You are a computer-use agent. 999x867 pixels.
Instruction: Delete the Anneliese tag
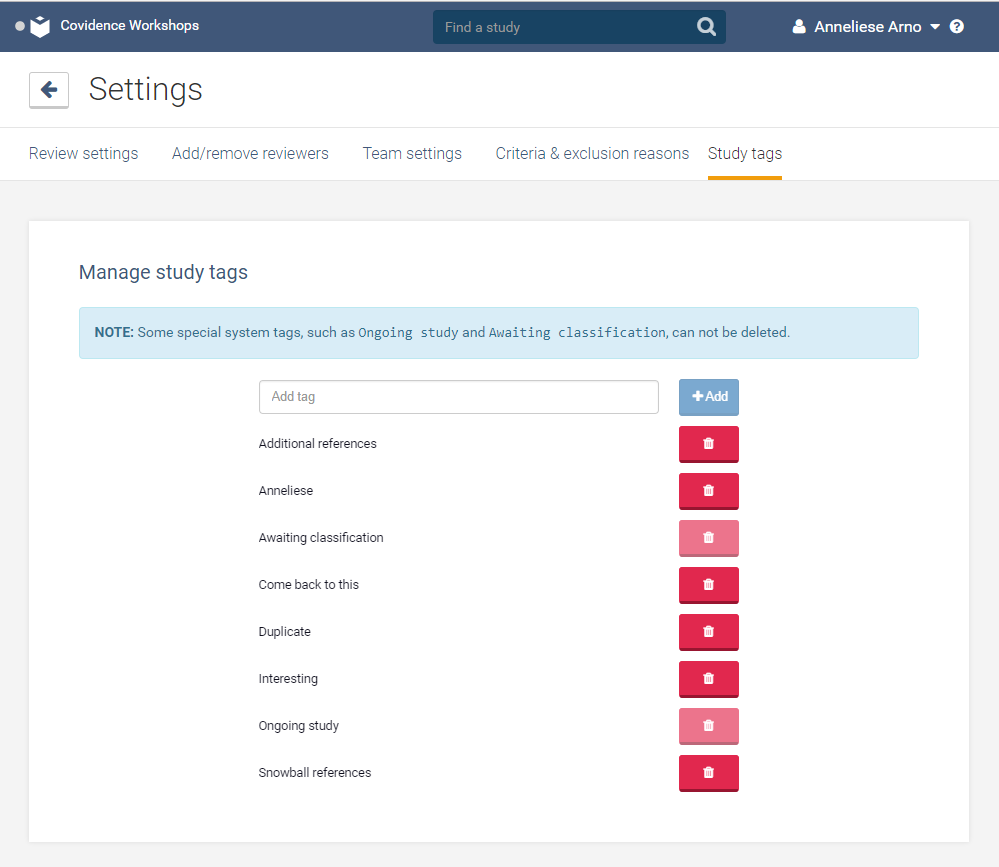708,491
